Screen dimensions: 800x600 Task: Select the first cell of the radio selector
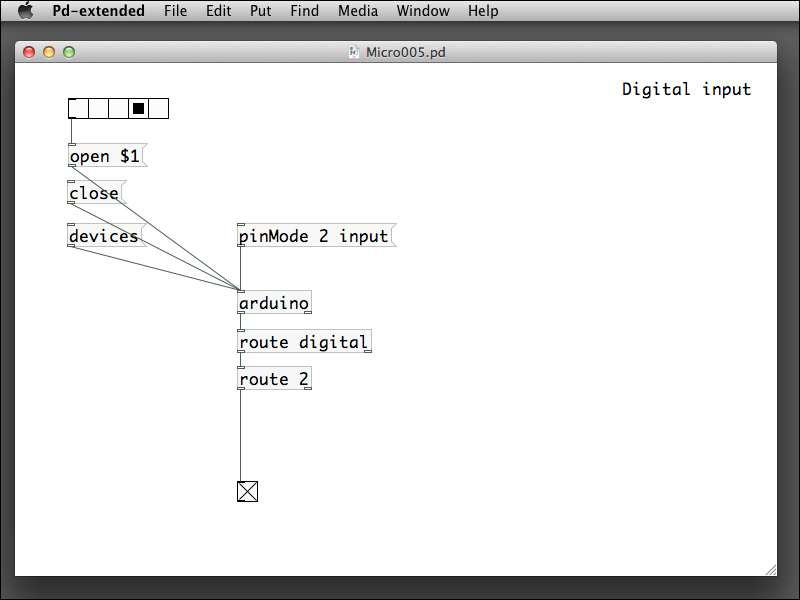tap(78, 108)
